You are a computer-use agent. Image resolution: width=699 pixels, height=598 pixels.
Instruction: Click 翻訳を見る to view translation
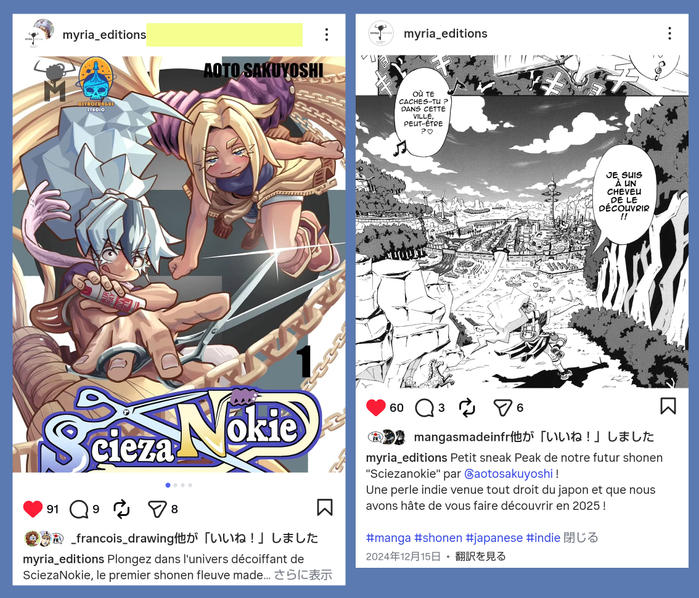[x=480, y=556]
